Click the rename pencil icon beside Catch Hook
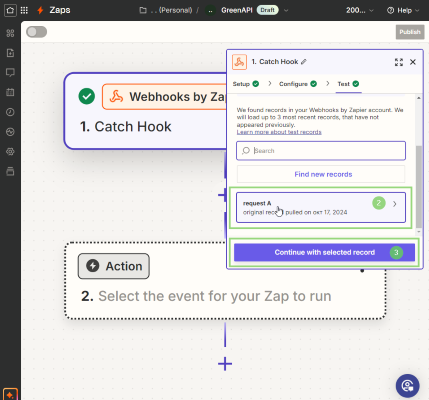Image resolution: width=429 pixels, height=400 pixels. tap(304, 62)
